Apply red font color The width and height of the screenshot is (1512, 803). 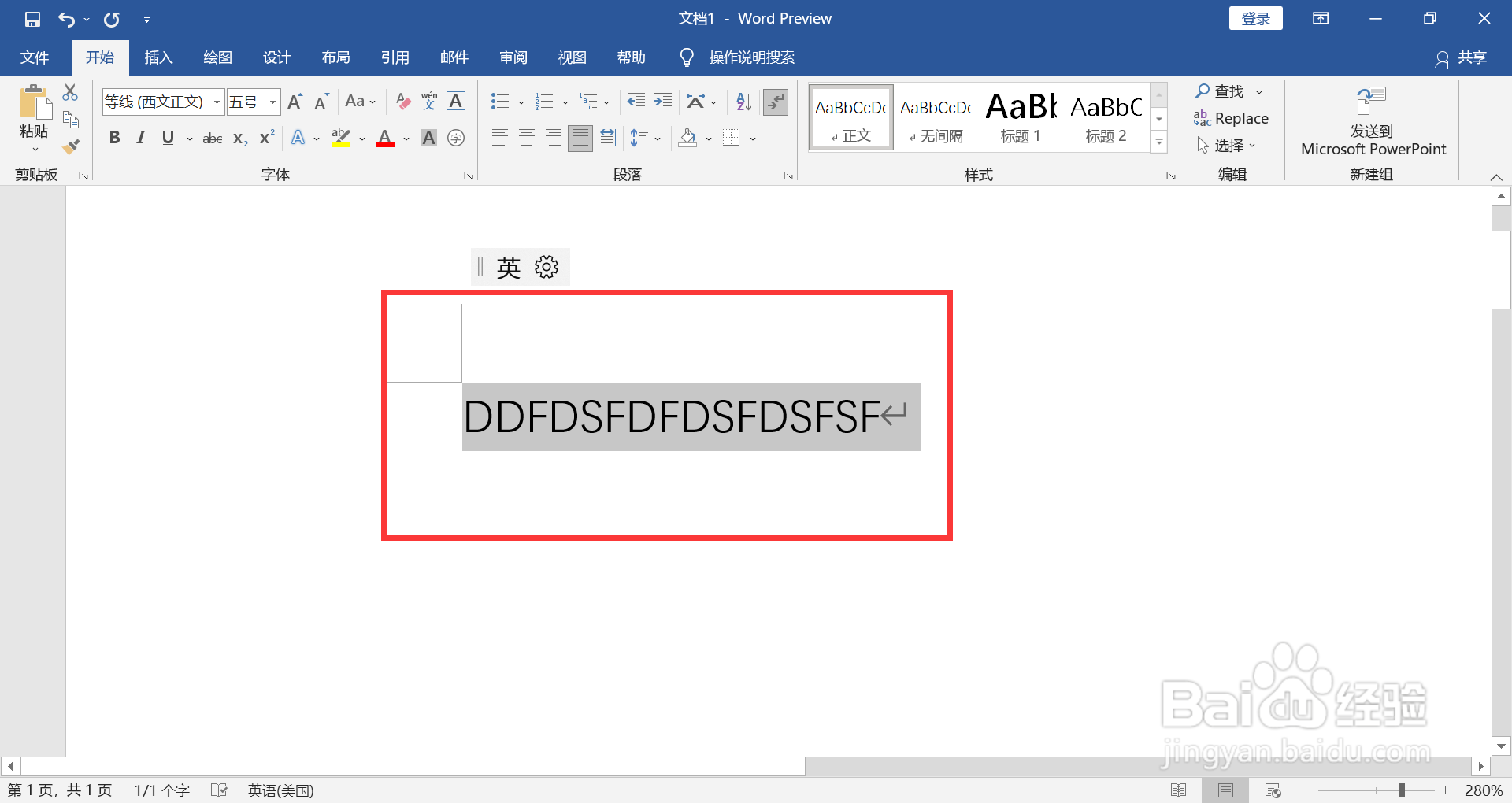tap(385, 139)
